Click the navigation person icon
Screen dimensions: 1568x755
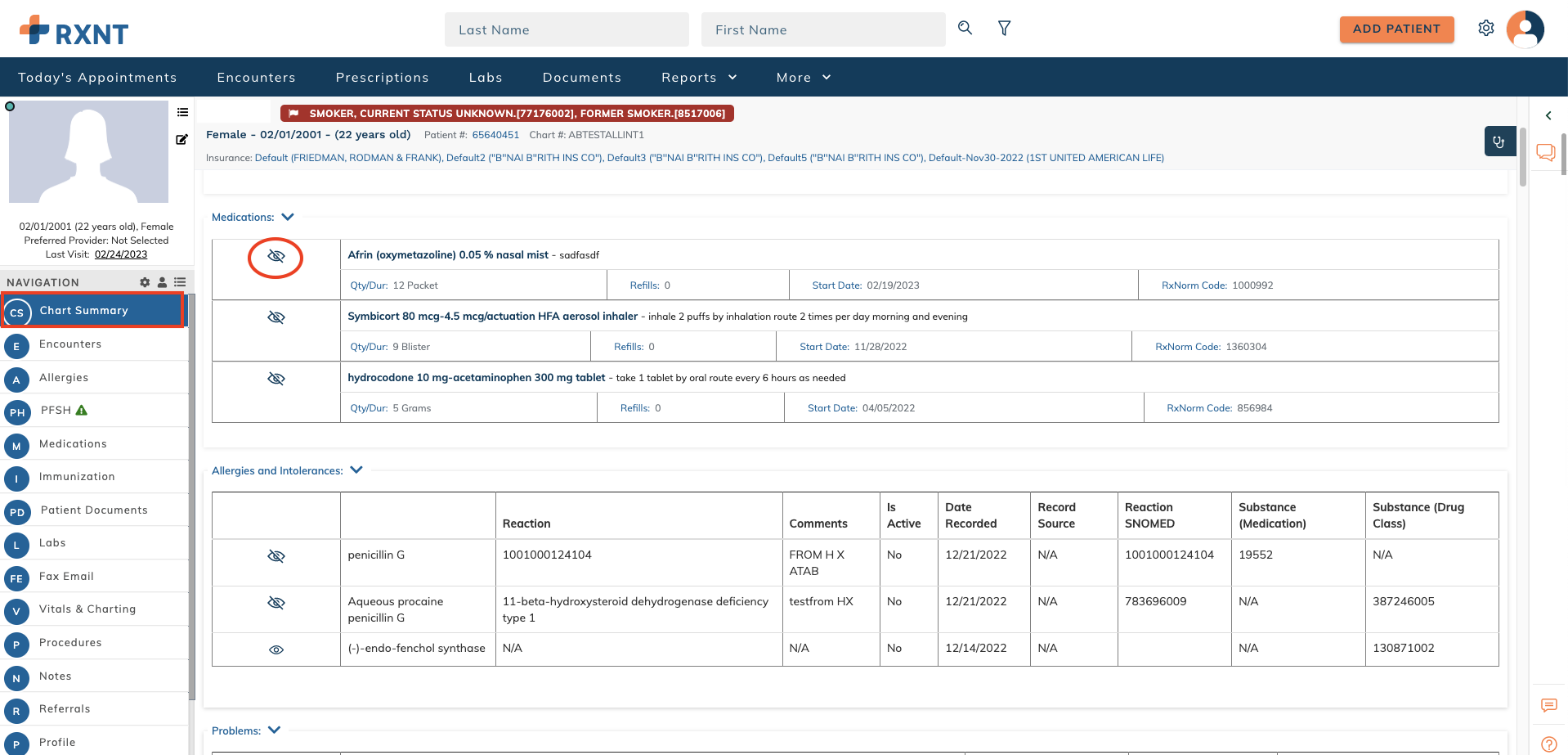coord(162,282)
